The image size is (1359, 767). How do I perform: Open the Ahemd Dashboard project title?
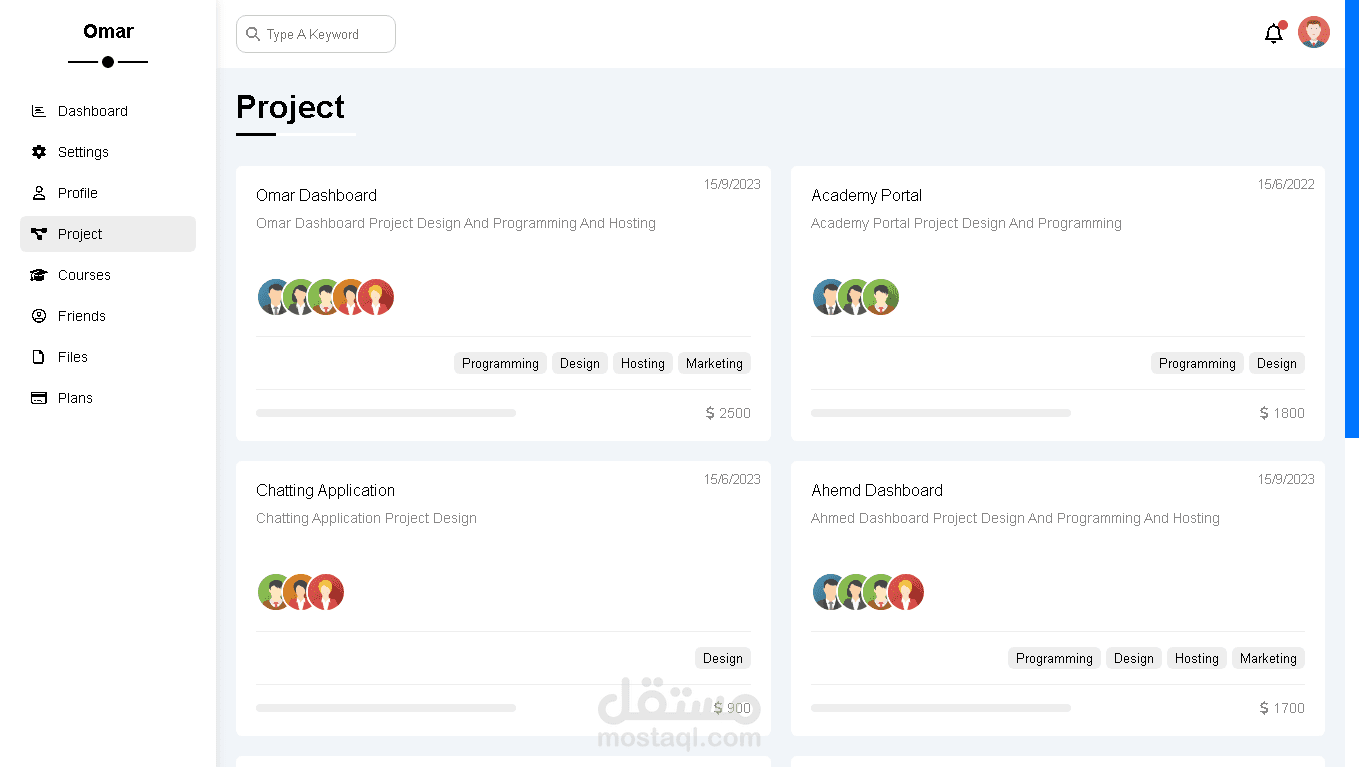pos(877,490)
